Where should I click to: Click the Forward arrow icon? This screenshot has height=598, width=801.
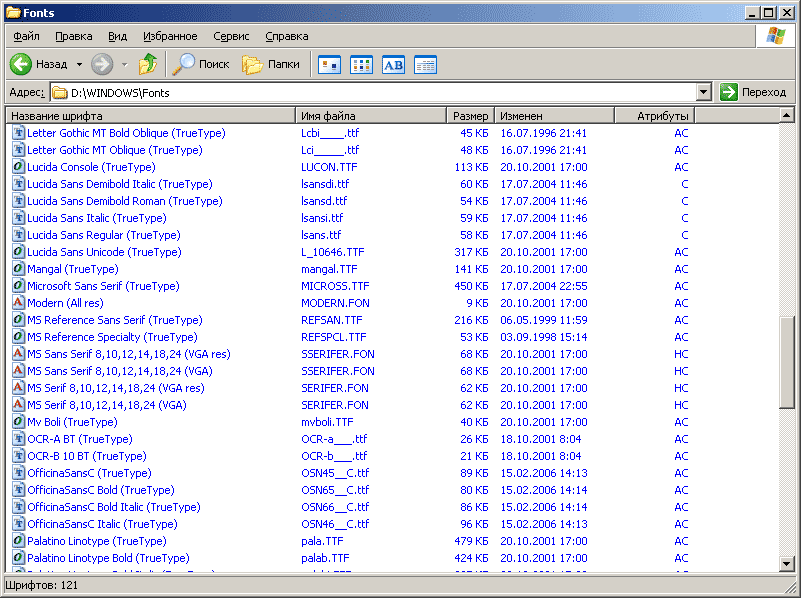point(102,64)
